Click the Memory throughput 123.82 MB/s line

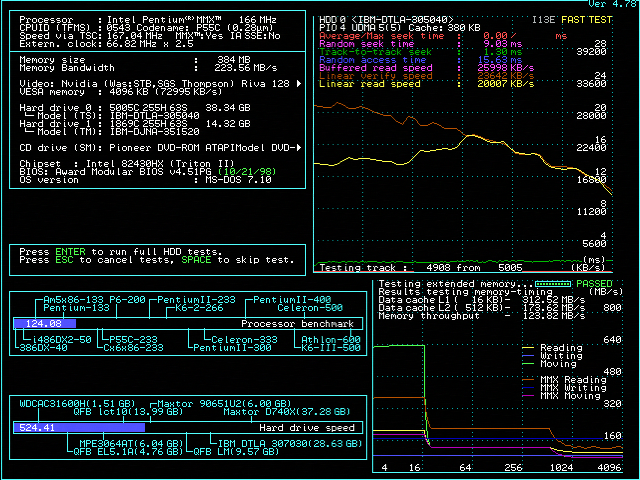(x=482, y=316)
